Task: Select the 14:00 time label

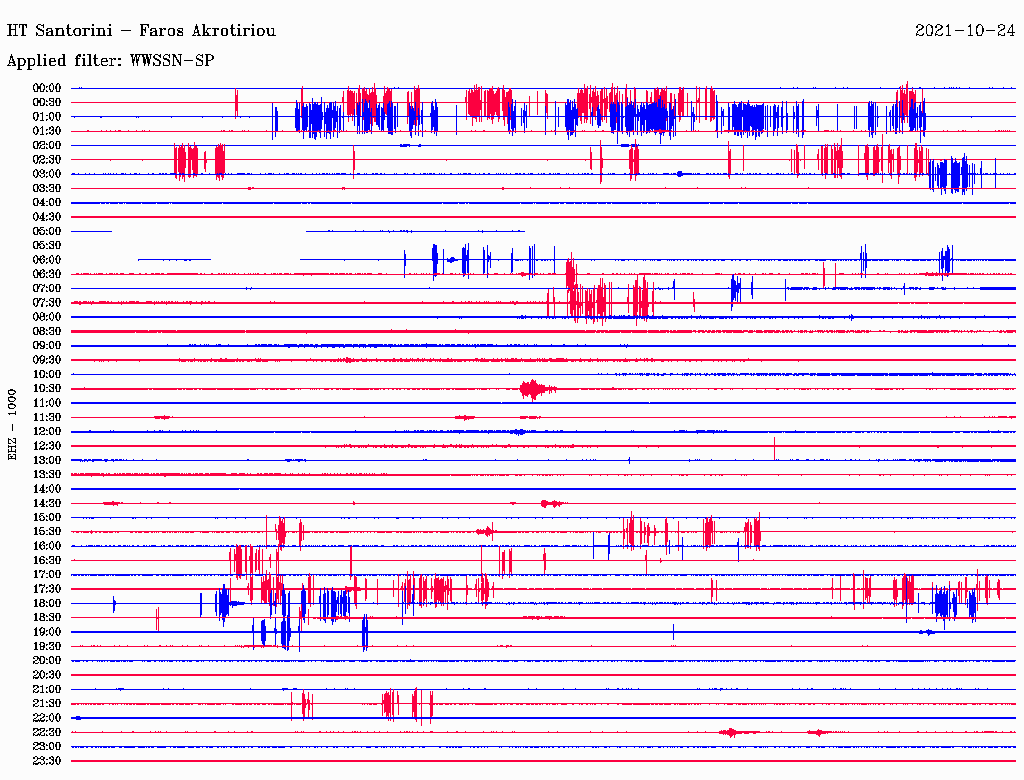Action: coord(47,489)
